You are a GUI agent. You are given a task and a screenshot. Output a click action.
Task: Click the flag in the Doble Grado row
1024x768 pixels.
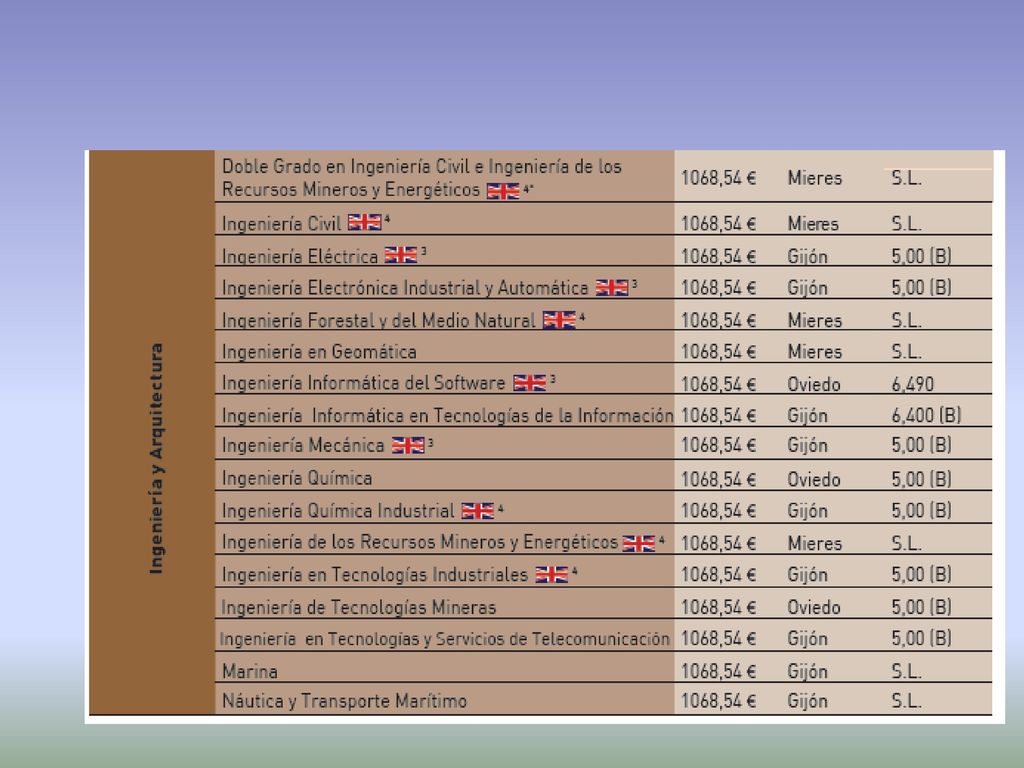click(504, 191)
